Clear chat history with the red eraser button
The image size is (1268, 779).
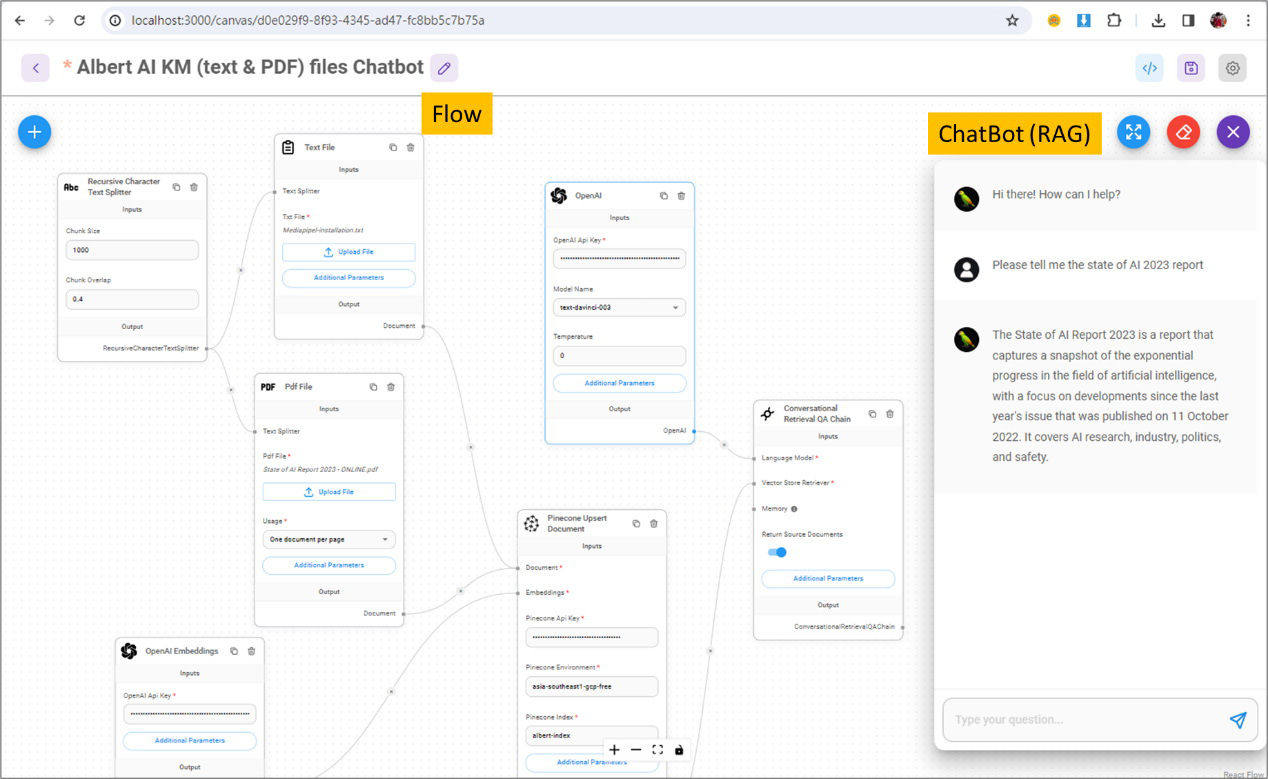(x=1184, y=132)
